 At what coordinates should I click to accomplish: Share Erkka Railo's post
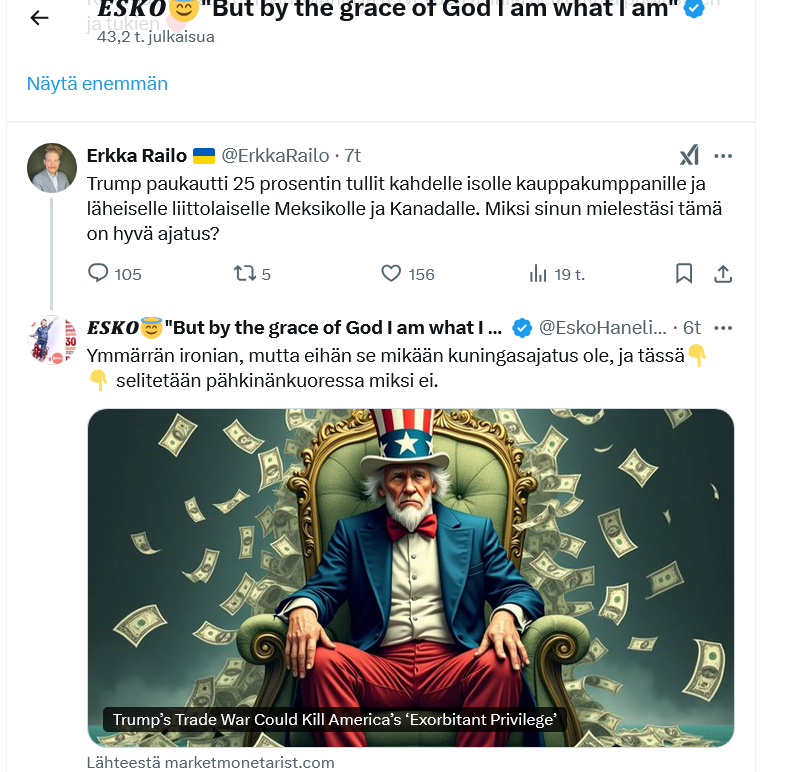(x=723, y=273)
